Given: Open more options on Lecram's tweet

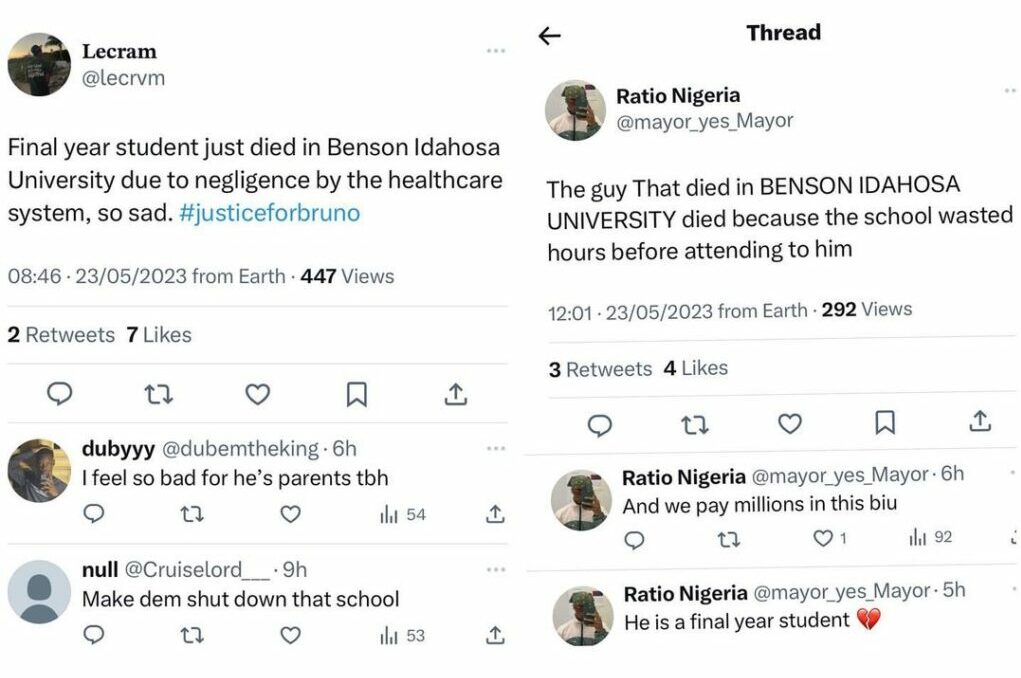Looking at the screenshot, I should point(496,51).
